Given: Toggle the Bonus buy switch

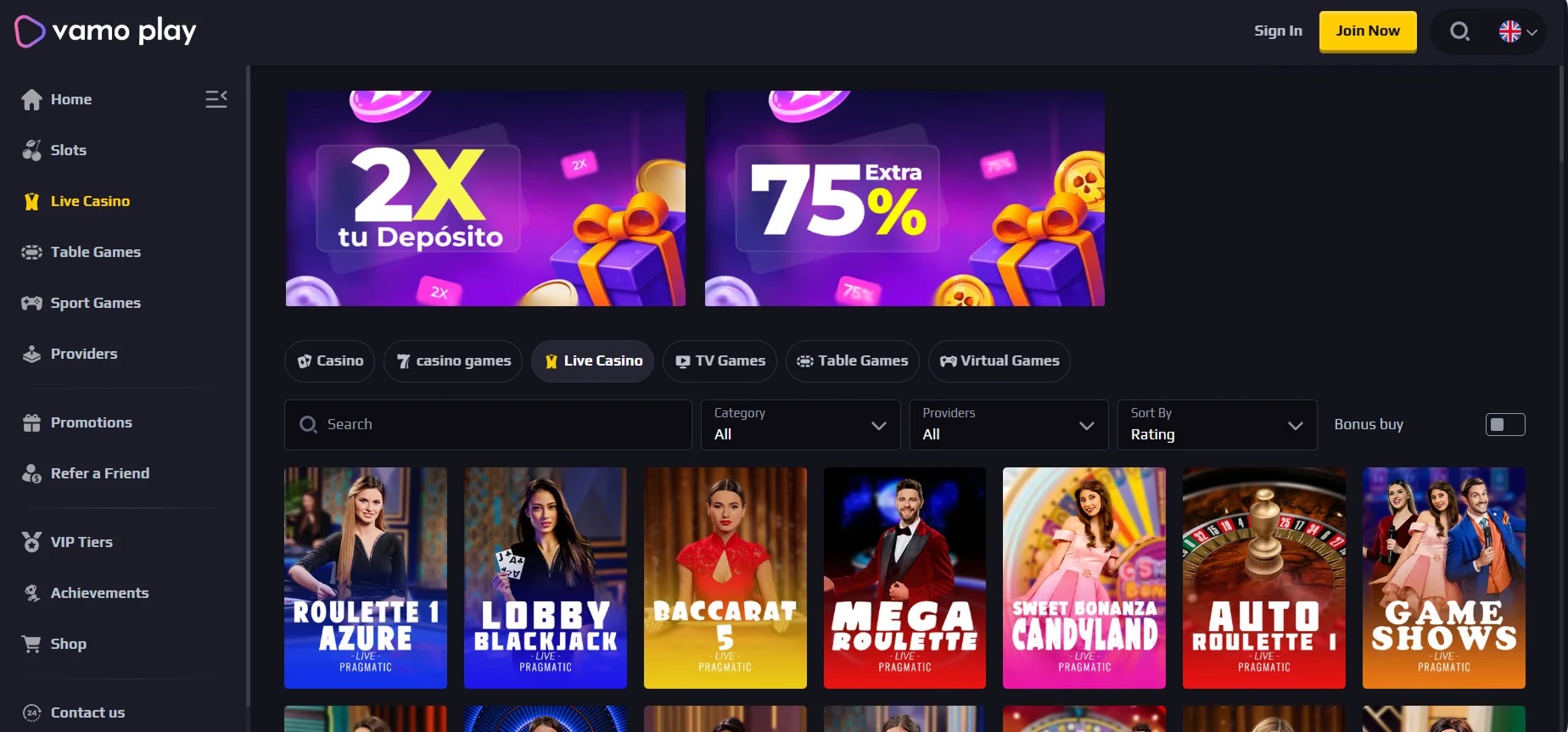Looking at the screenshot, I should click(x=1505, y=424).
